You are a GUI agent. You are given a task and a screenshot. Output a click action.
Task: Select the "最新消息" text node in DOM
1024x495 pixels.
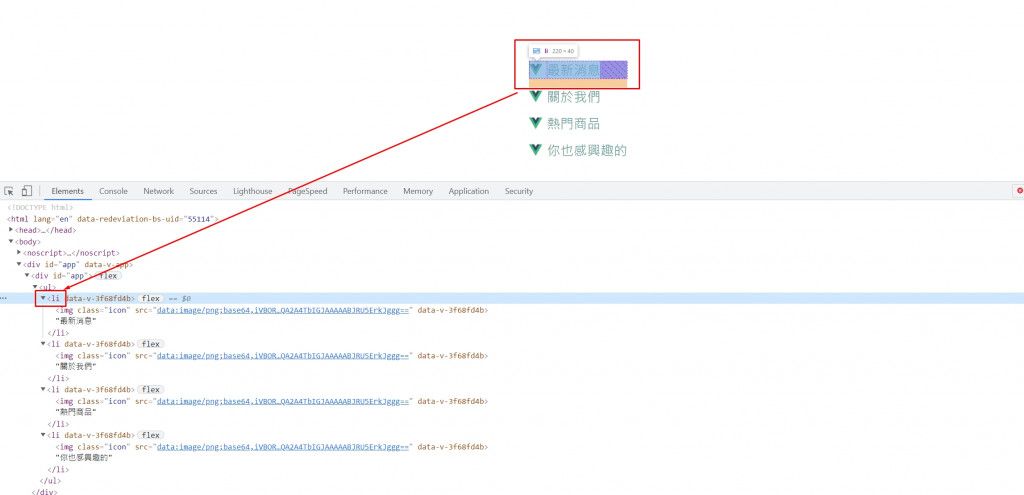pyautogui.click(x=76, y=321)
